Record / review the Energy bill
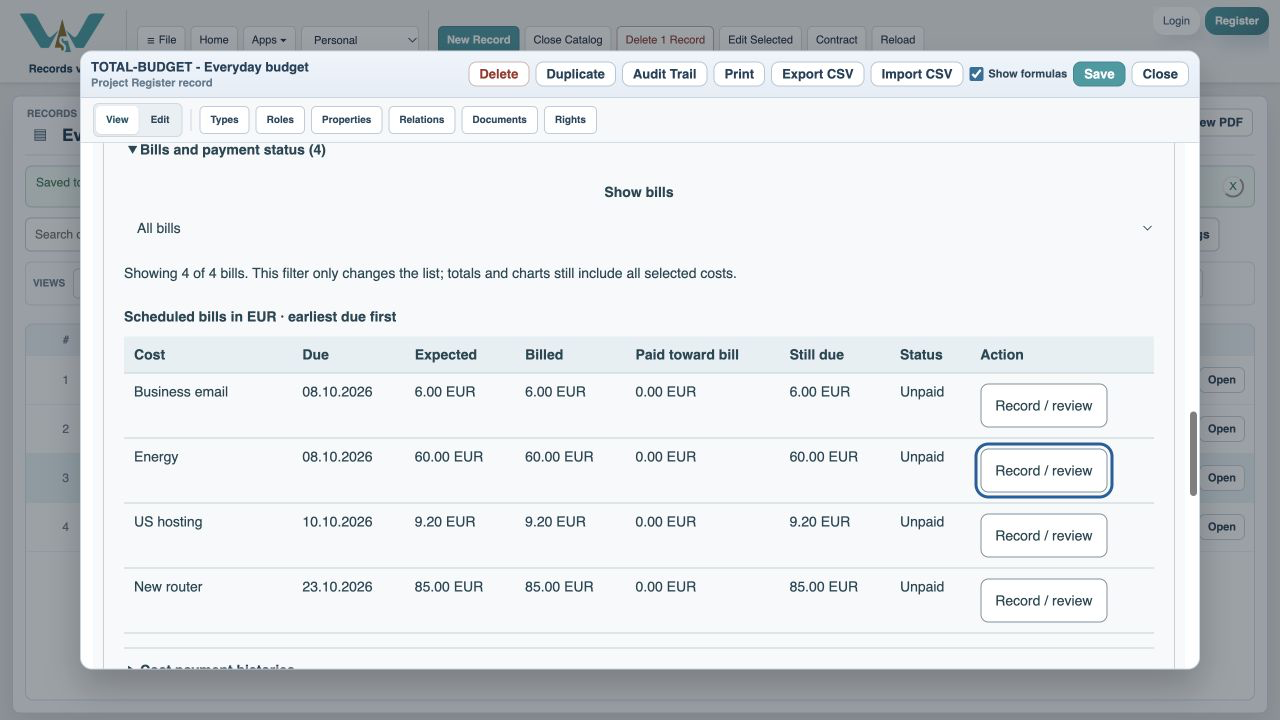This screenshot has width=1280, height=720. click(1044, 471)
